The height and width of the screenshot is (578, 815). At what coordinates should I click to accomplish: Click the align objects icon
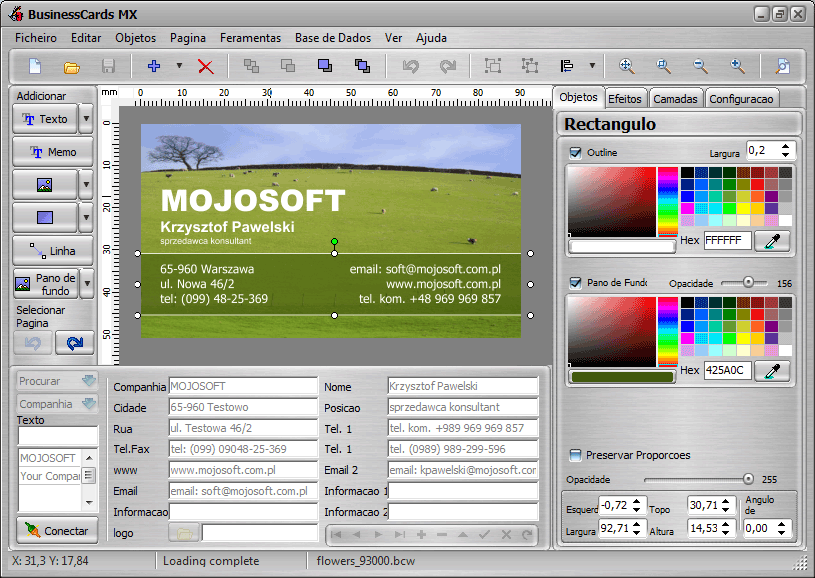pyautogui.click(x=567, y=65)
